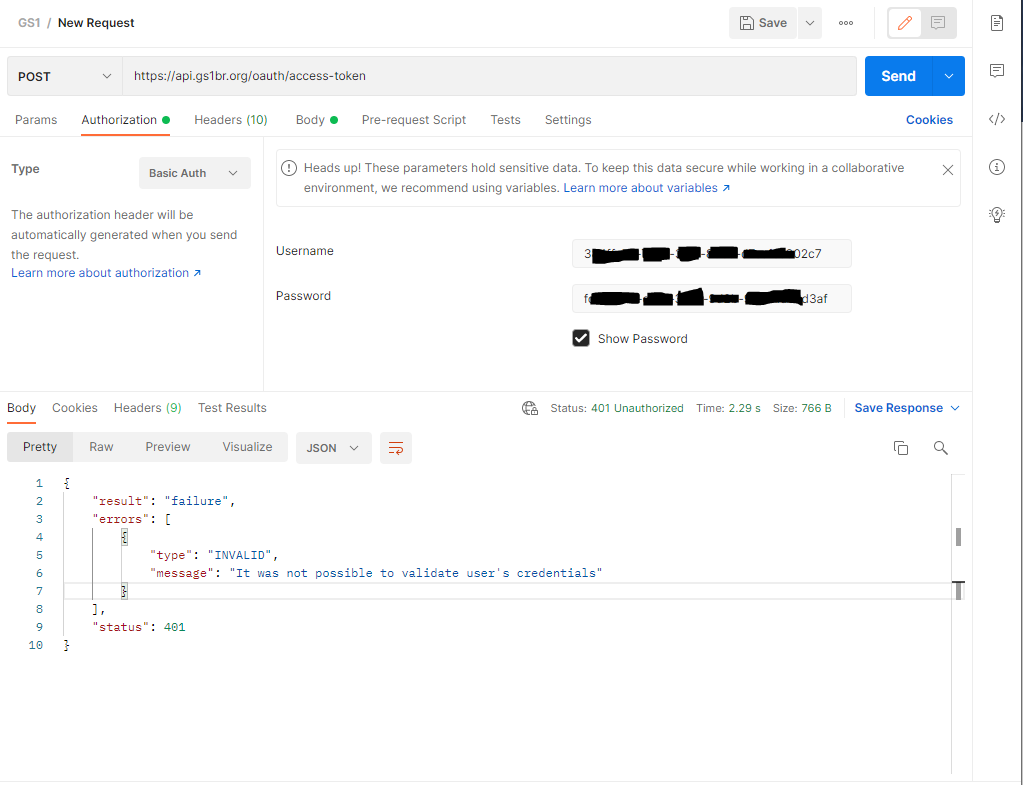
Task: Copy the response body
Action: (x=901, y=448)
